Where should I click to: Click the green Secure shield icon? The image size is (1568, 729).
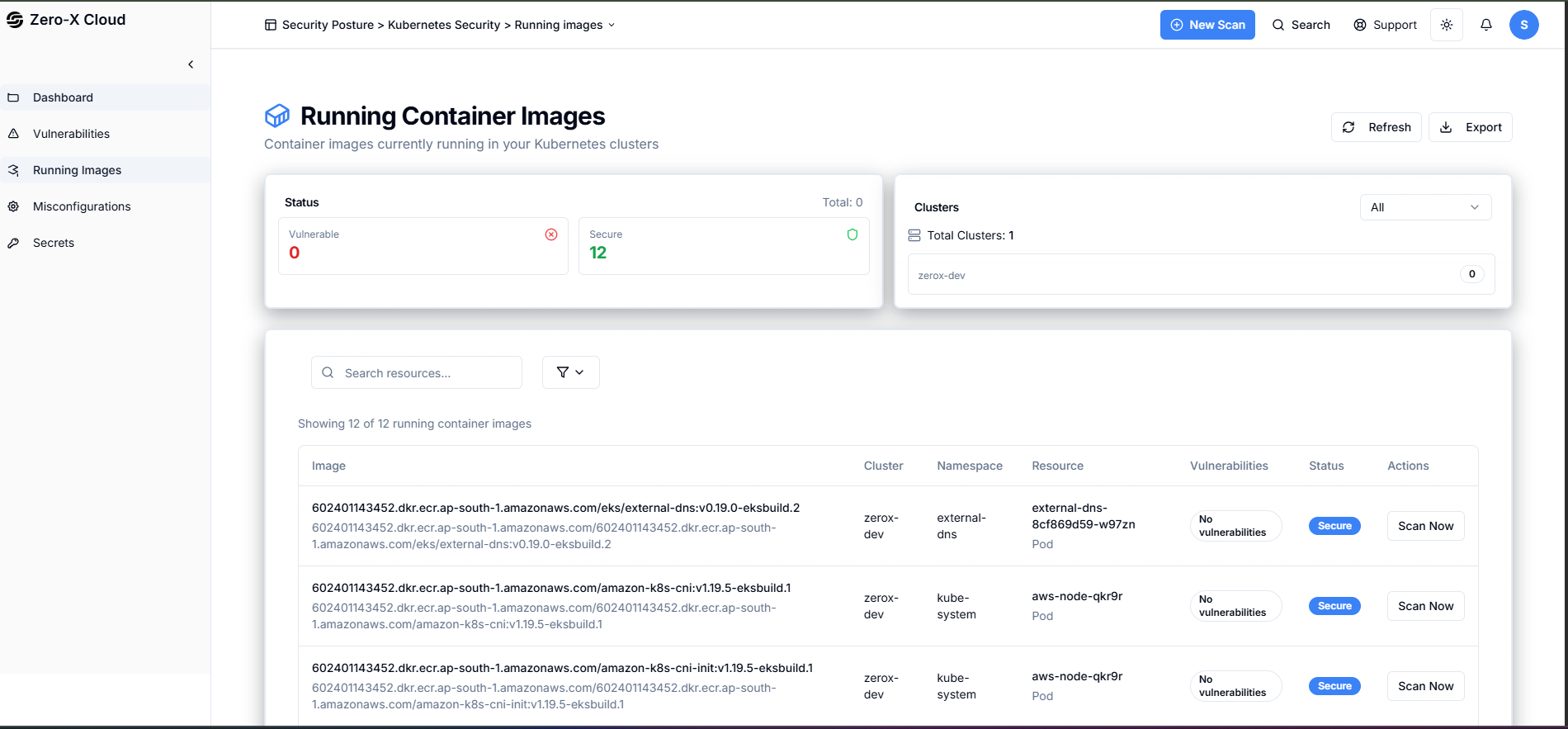pyautogui.click(x=852, y=234)
